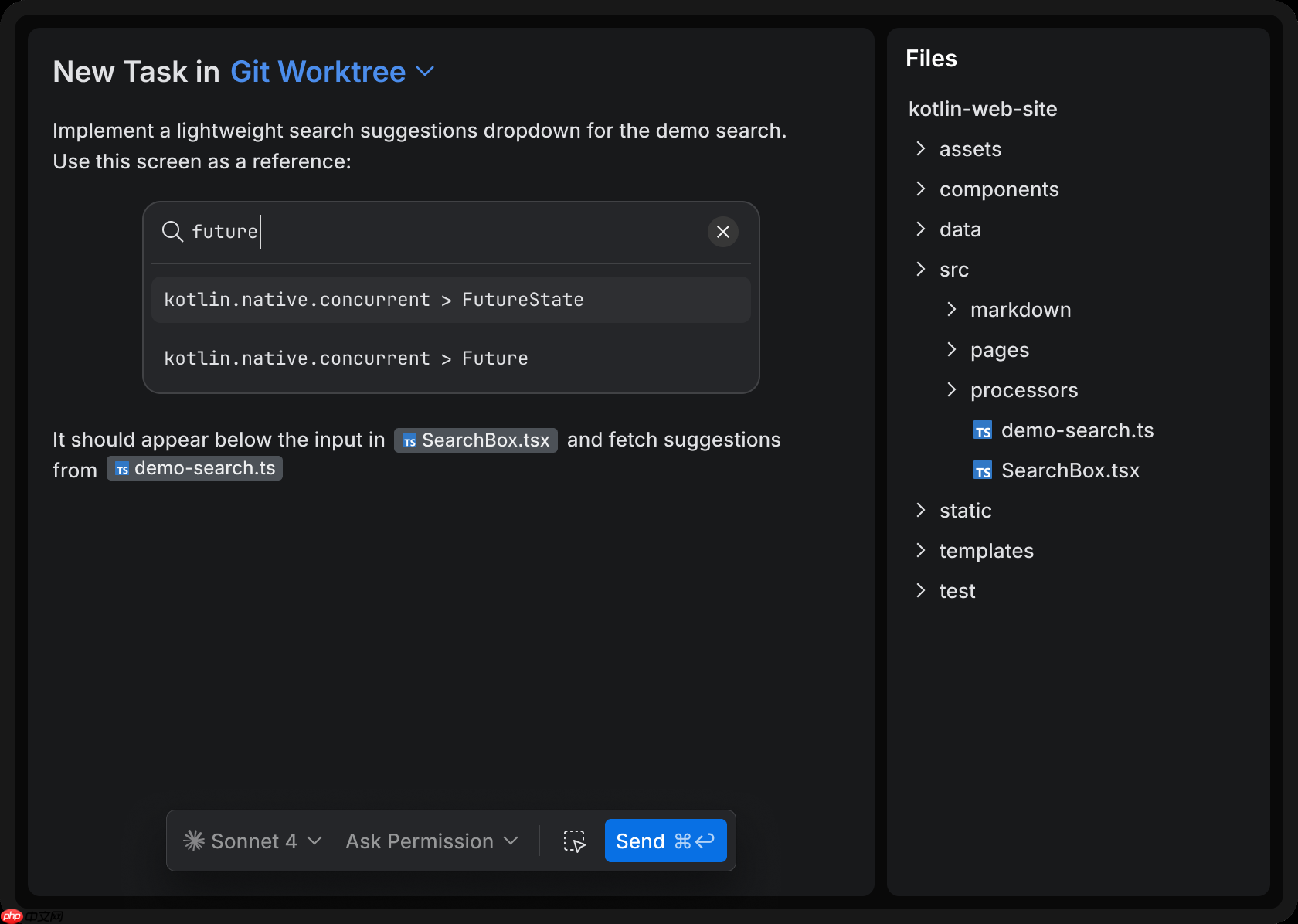Clear the search field using the X icon
The width and height of the screenshot is (1298, 924).
pos(722,232)
